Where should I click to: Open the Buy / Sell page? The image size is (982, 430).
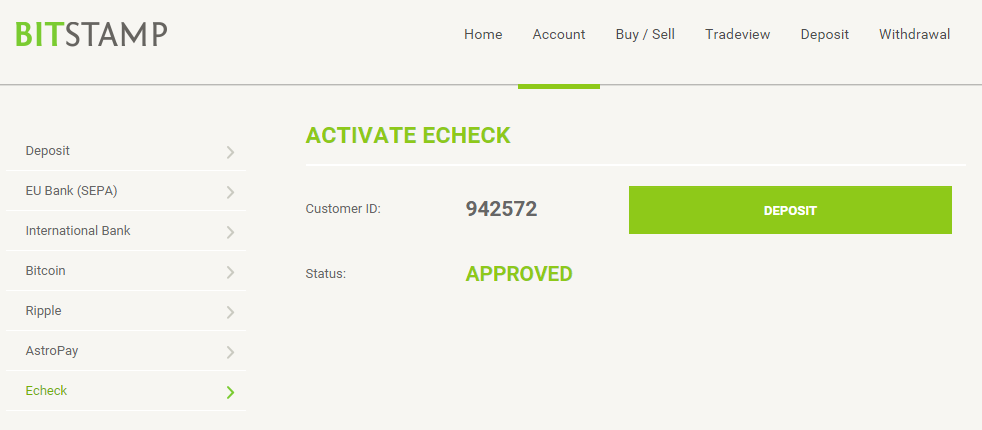click(x=645, y=34)
